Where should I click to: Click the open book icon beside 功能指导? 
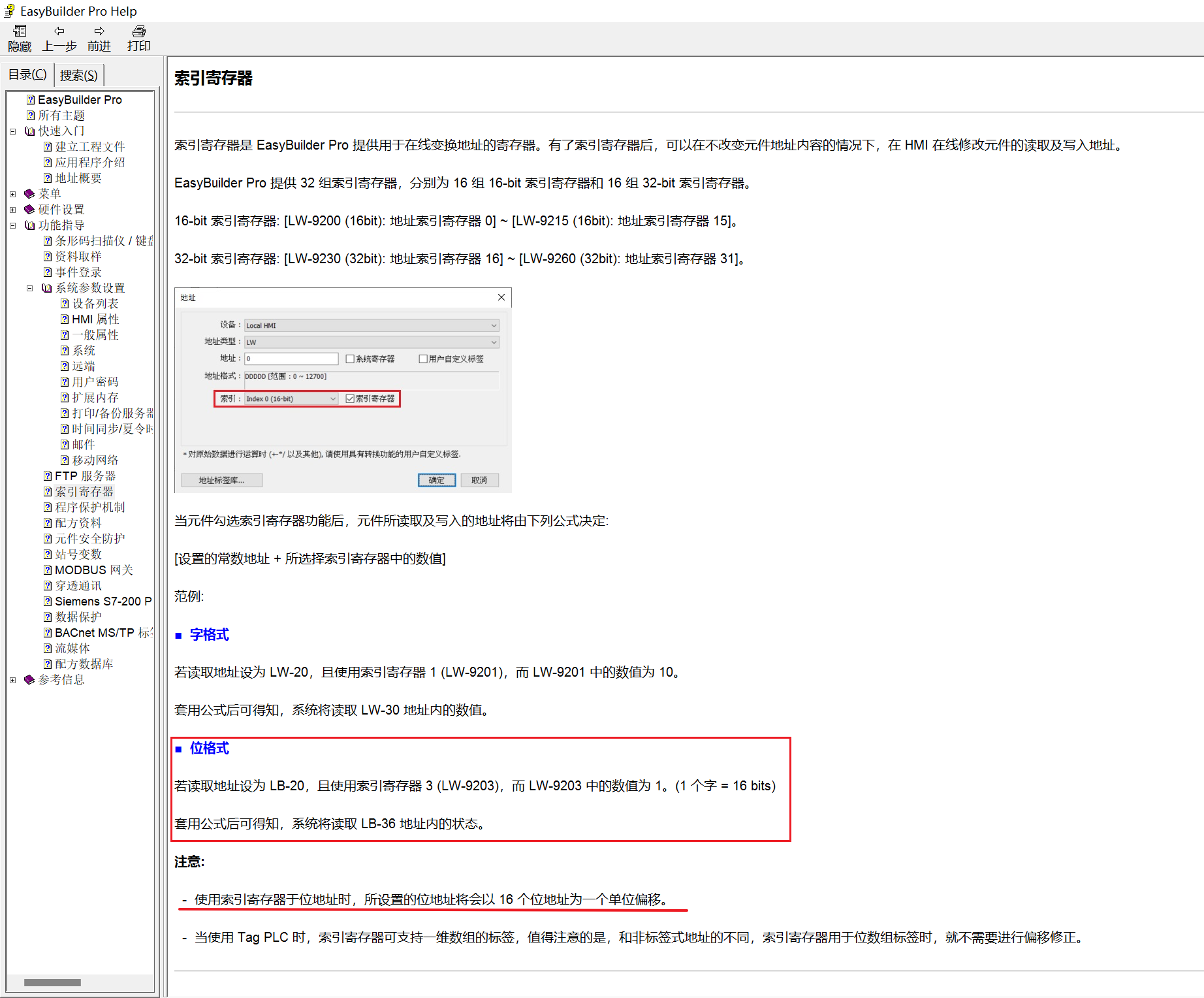[x=29, y=225]
